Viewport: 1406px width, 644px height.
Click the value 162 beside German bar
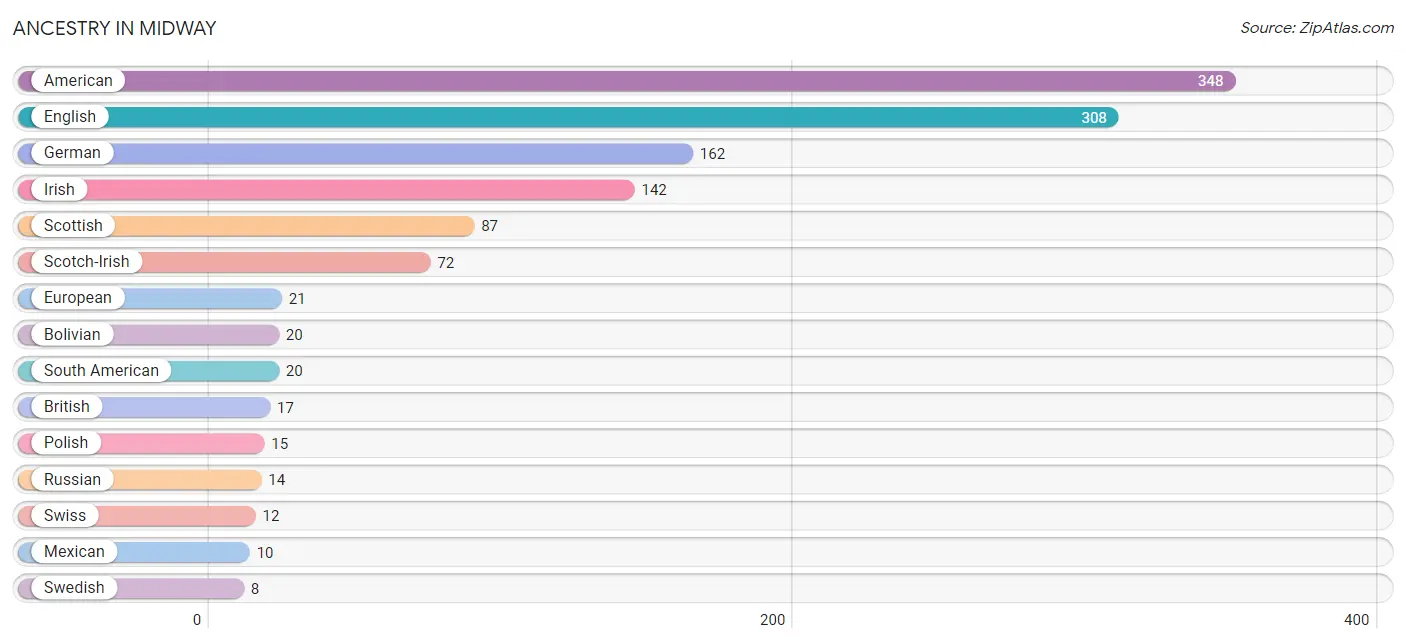click(x=713, y=154)
